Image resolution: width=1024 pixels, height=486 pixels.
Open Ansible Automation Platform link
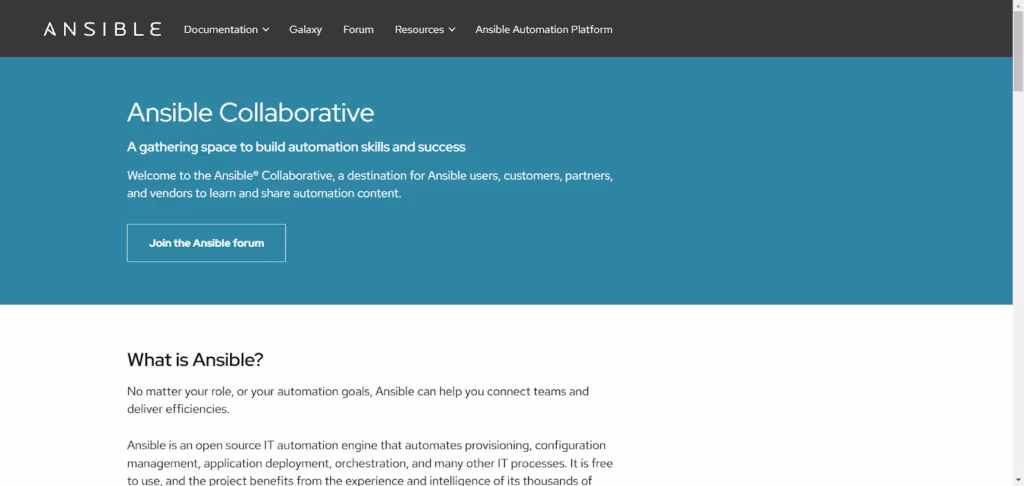544,29
